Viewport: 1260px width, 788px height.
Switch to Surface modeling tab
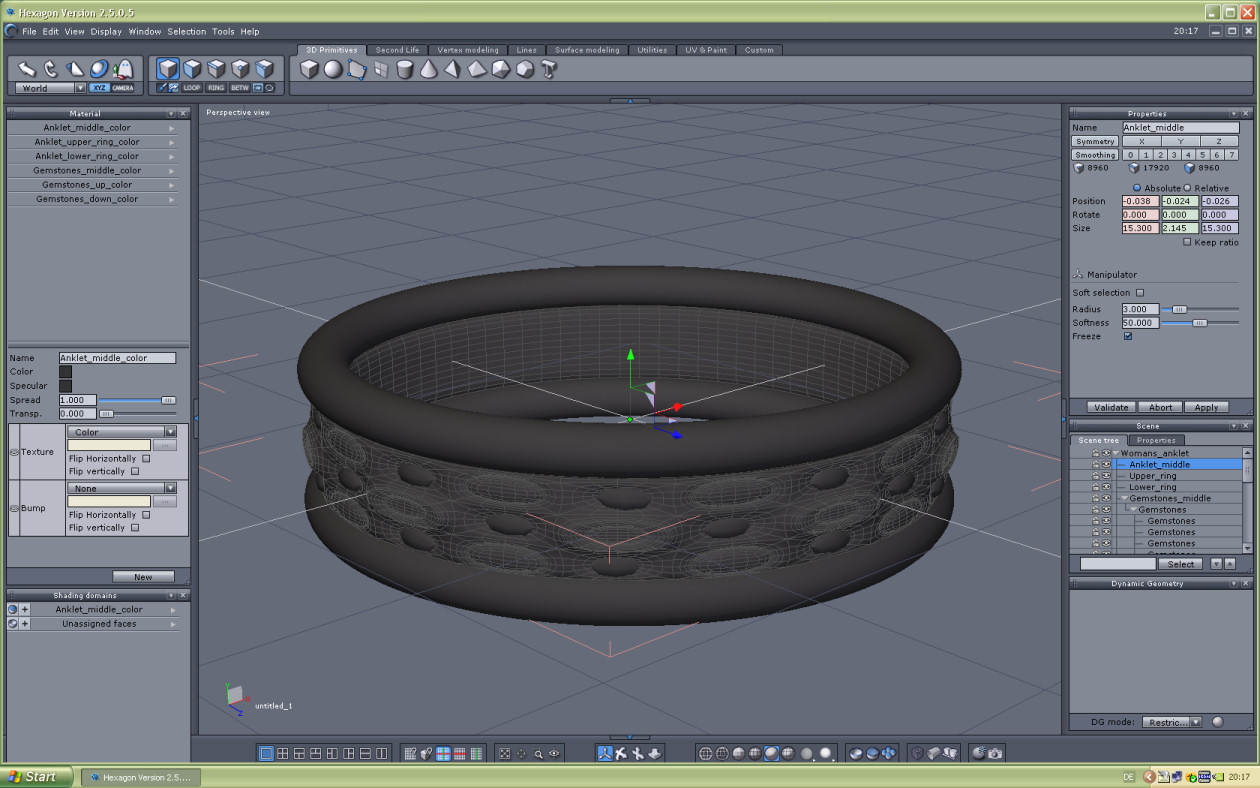[x=587, y=50]
